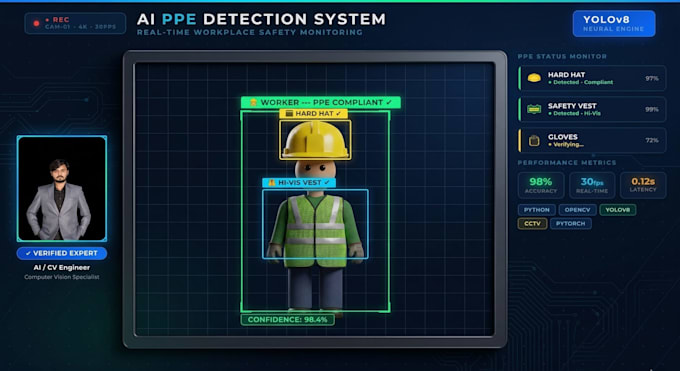
Task: Click the 72% gloves confidence value
Action: [651, 140]
